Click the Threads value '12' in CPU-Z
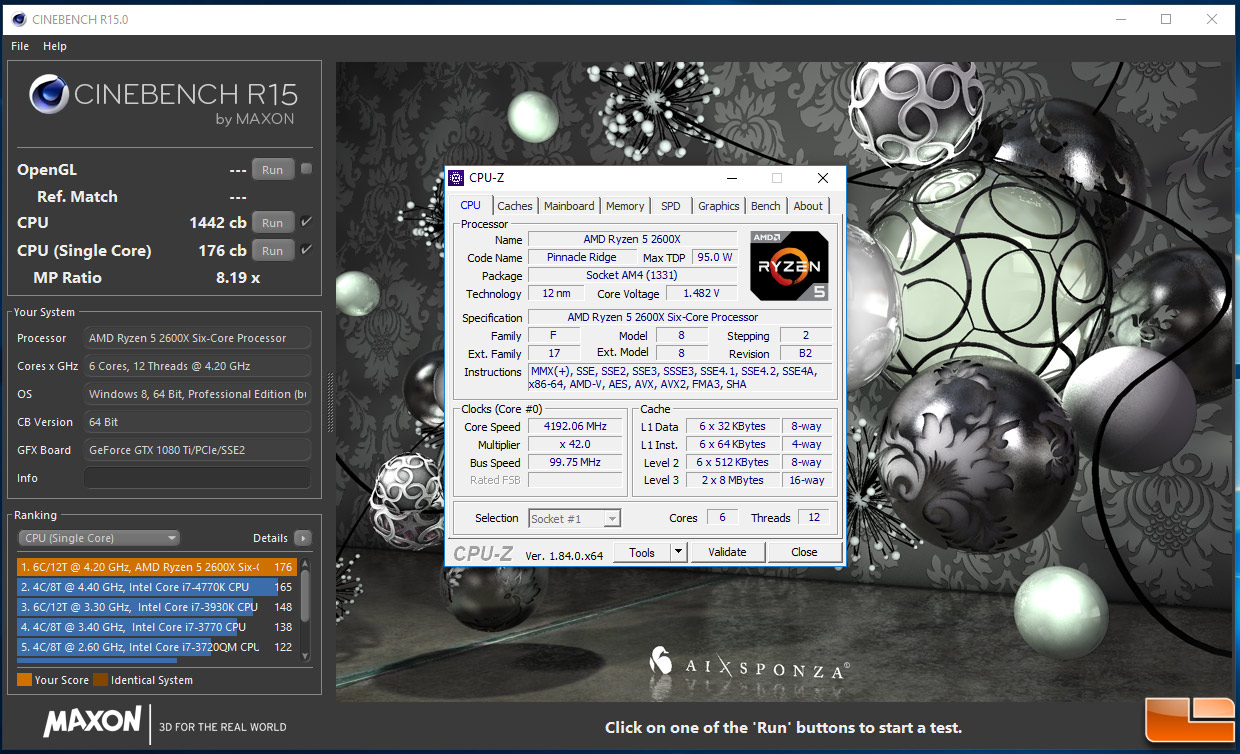Viewport: 1240px width, 754px height. click(x=814, y=518)
